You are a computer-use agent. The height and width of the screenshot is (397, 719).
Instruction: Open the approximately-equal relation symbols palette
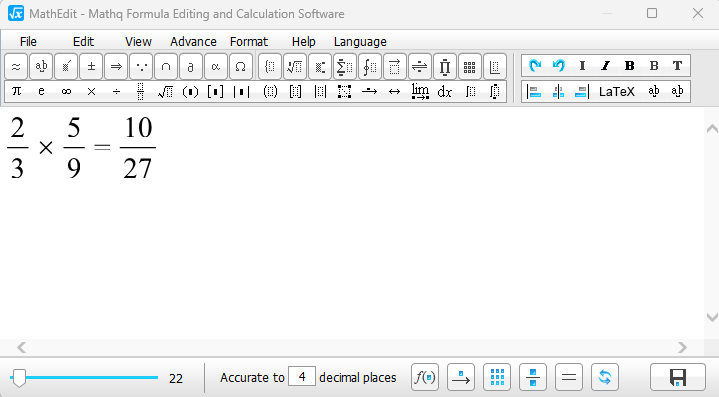point(16,66)
